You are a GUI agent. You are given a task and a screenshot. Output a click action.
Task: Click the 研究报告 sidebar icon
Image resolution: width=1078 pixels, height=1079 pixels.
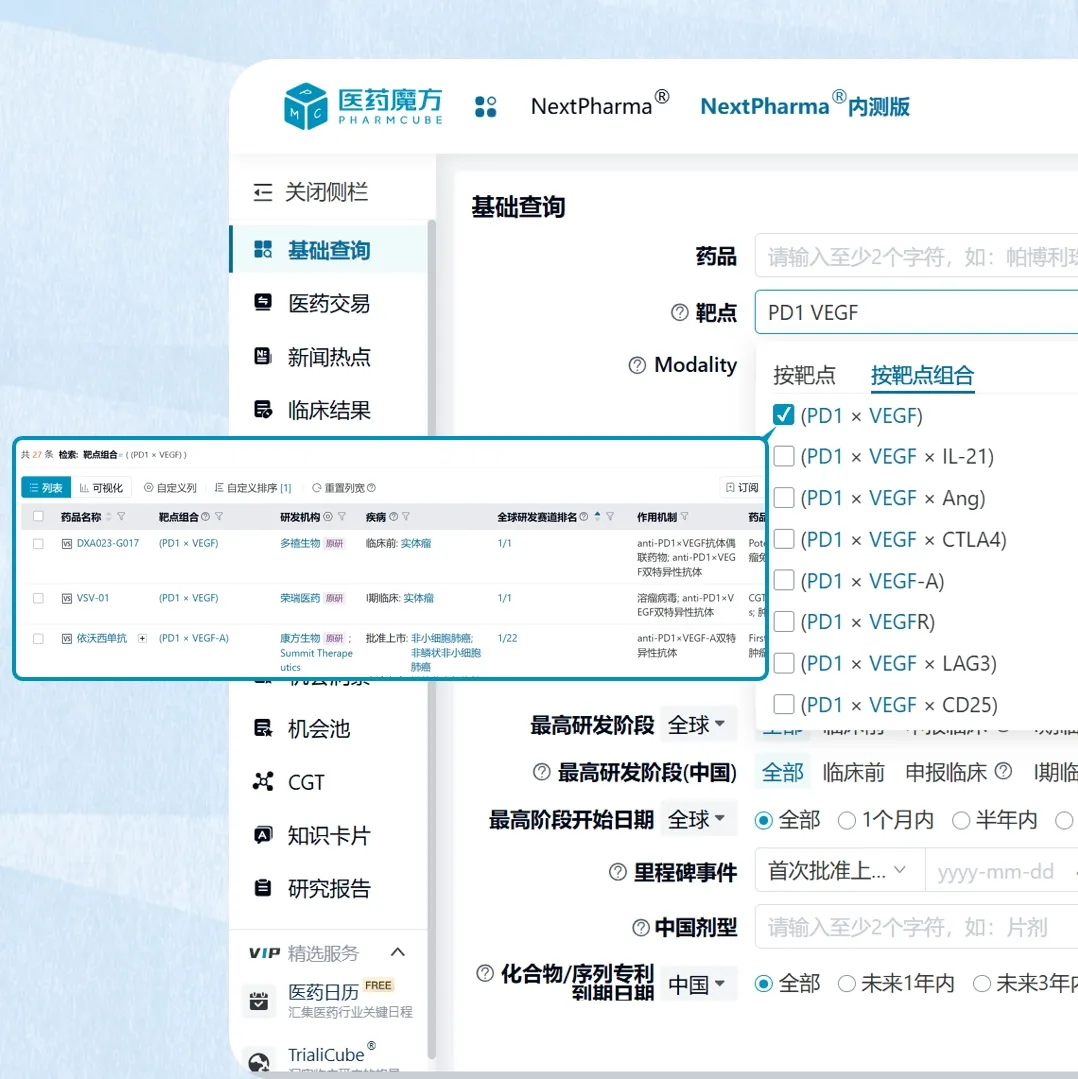tap(263, 888)
